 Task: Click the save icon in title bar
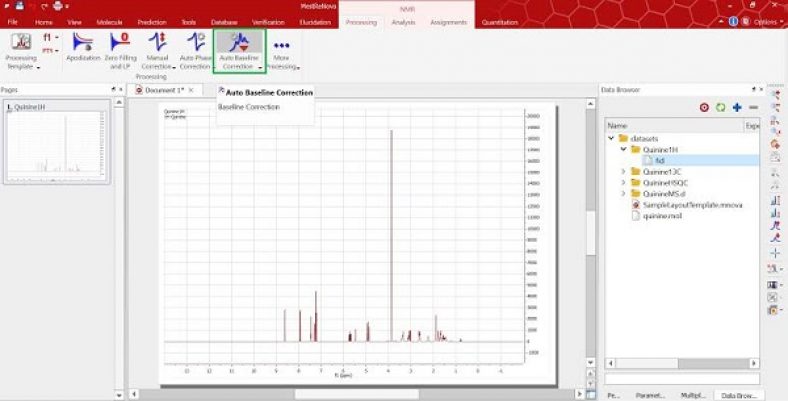point(20,7)
